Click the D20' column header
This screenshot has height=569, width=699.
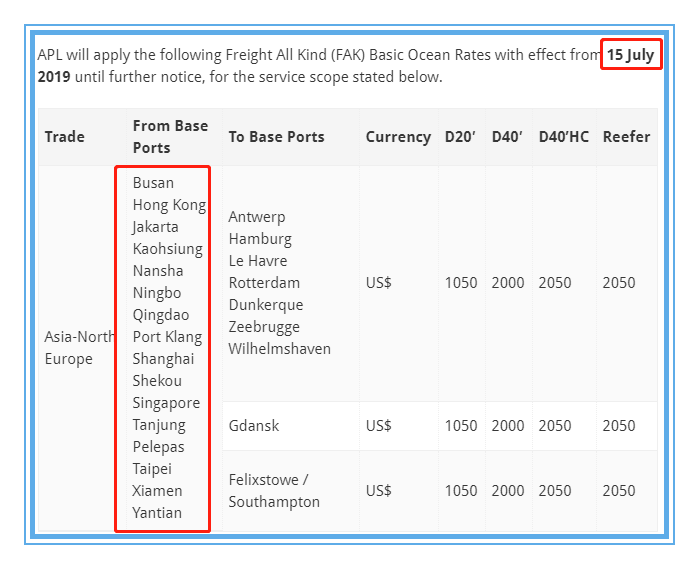(x=461, y=137)
